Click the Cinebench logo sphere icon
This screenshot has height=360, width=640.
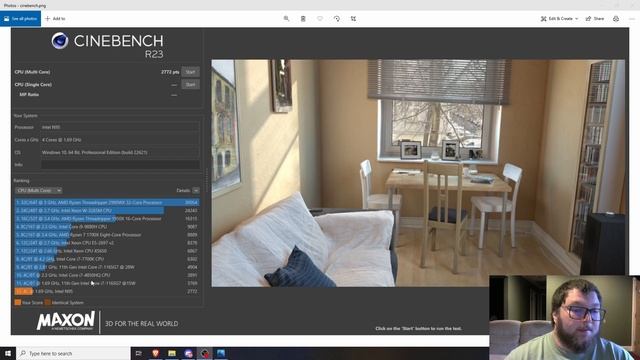coord(60,41)
